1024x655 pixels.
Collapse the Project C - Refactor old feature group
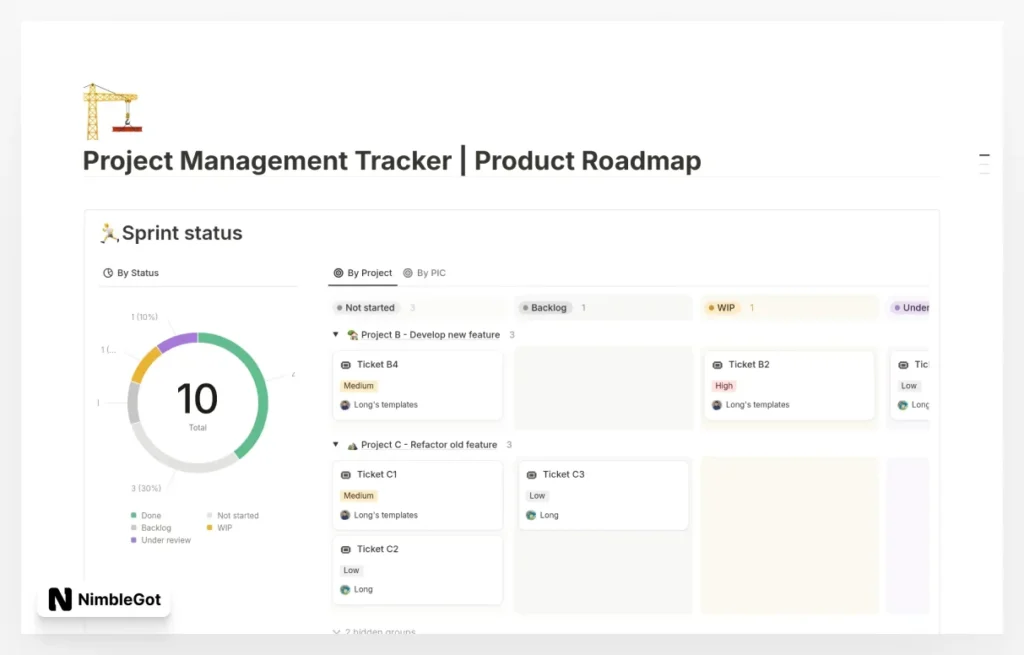point(335,444)
